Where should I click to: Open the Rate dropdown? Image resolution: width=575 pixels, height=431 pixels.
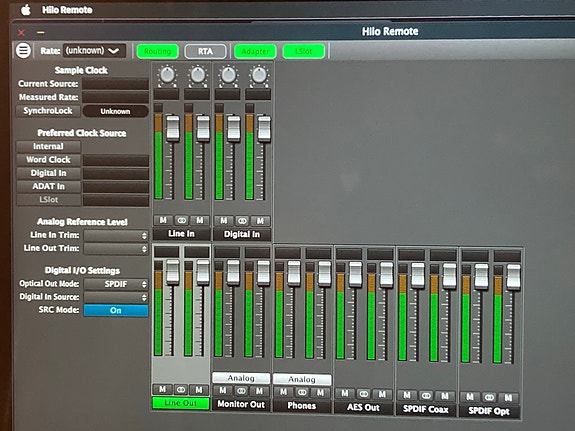click(94, 51)
